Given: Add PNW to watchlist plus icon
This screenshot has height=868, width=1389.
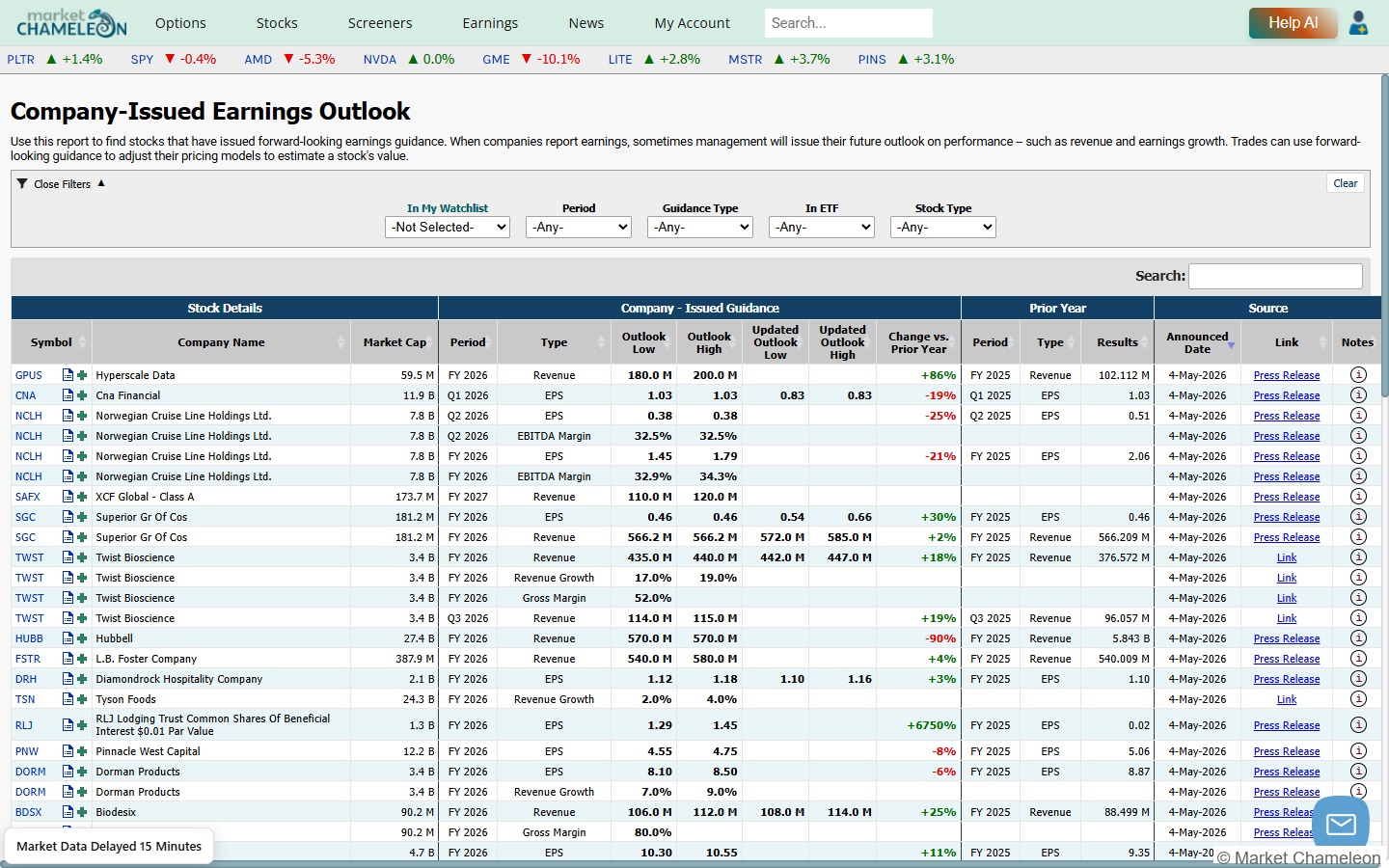Looking at the screenshot, I should (82, 751).
